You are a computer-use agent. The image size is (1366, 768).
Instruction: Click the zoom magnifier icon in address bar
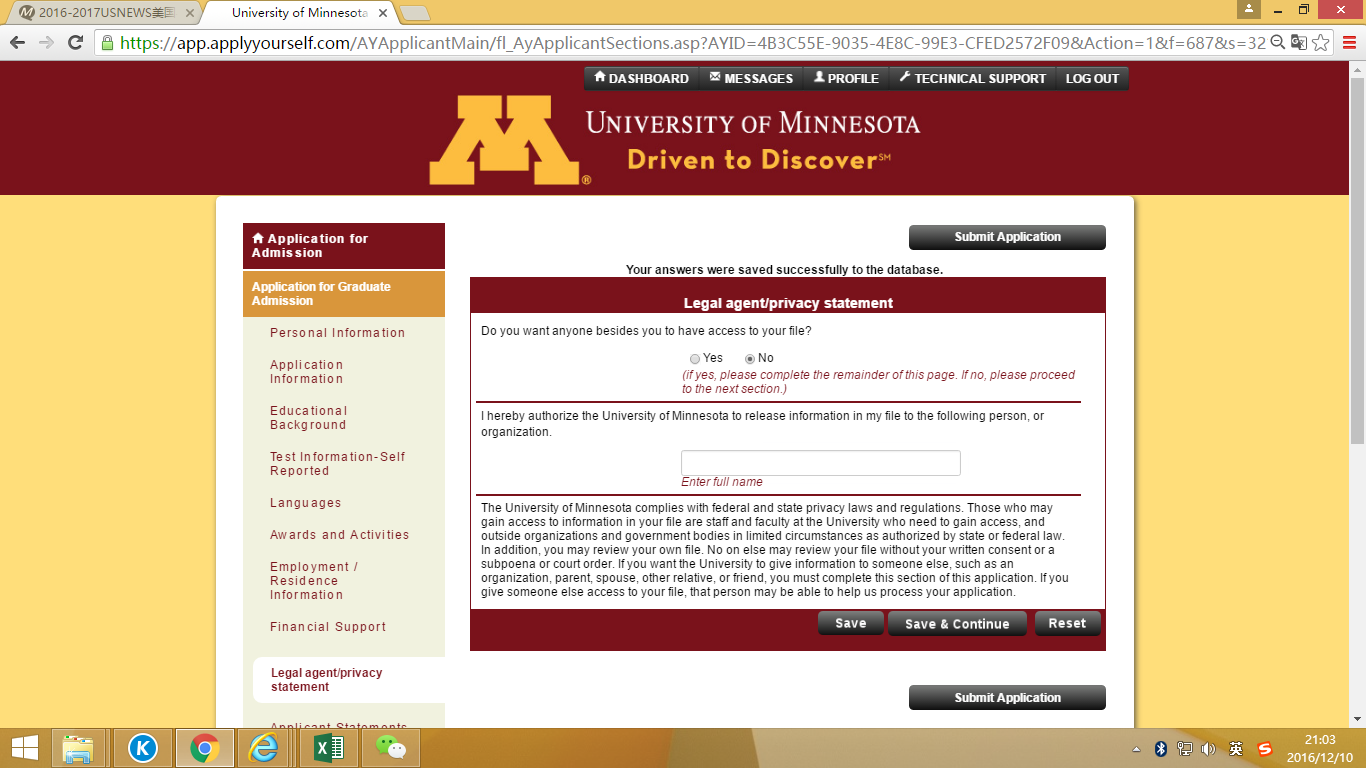click(1277, 43)
